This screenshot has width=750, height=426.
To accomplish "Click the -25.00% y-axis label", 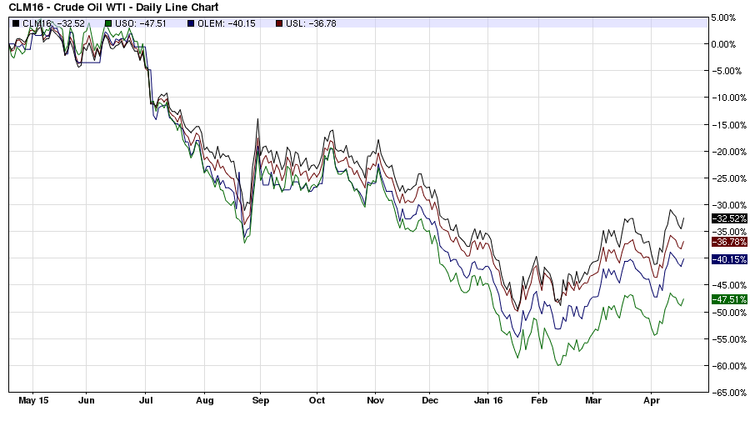I will pyautogui.click(x=726, y=178).
